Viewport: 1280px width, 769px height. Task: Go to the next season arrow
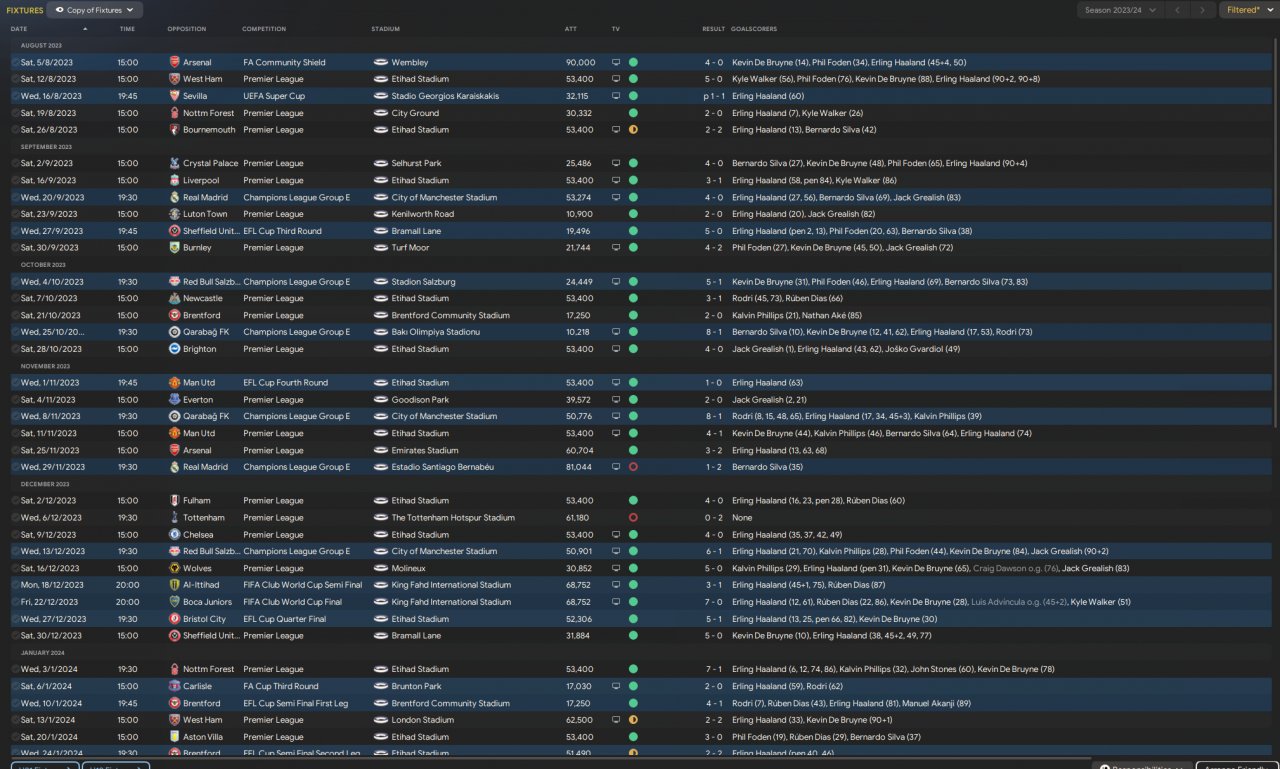click(x=1202, y=10)
